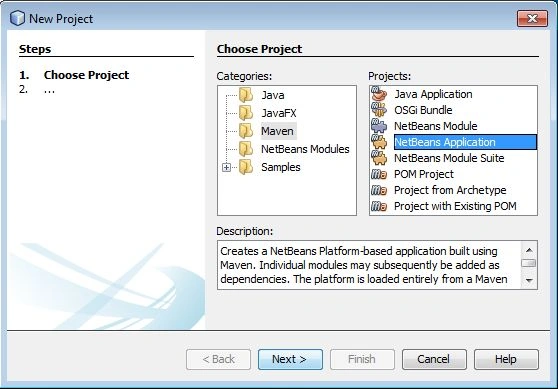Click the NetBeans Modules folder icon
558x389 pixels.
tap(246, 149)
